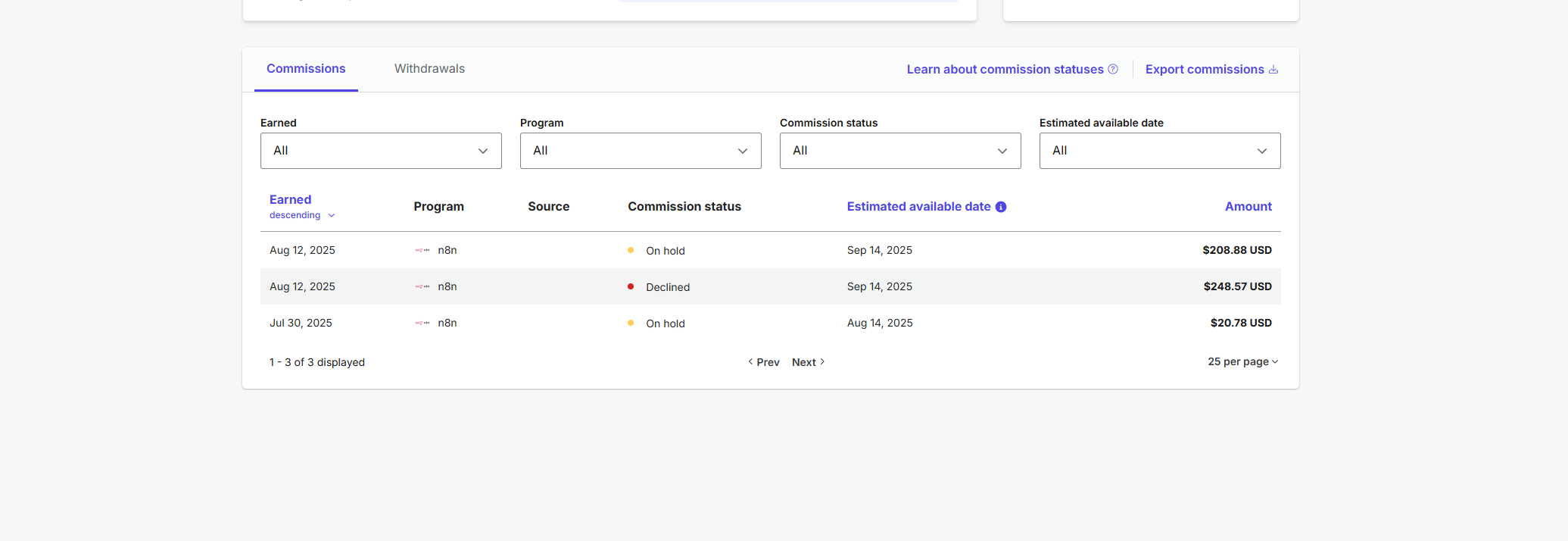Switch to the Withdrawals tab

(429, 69)
